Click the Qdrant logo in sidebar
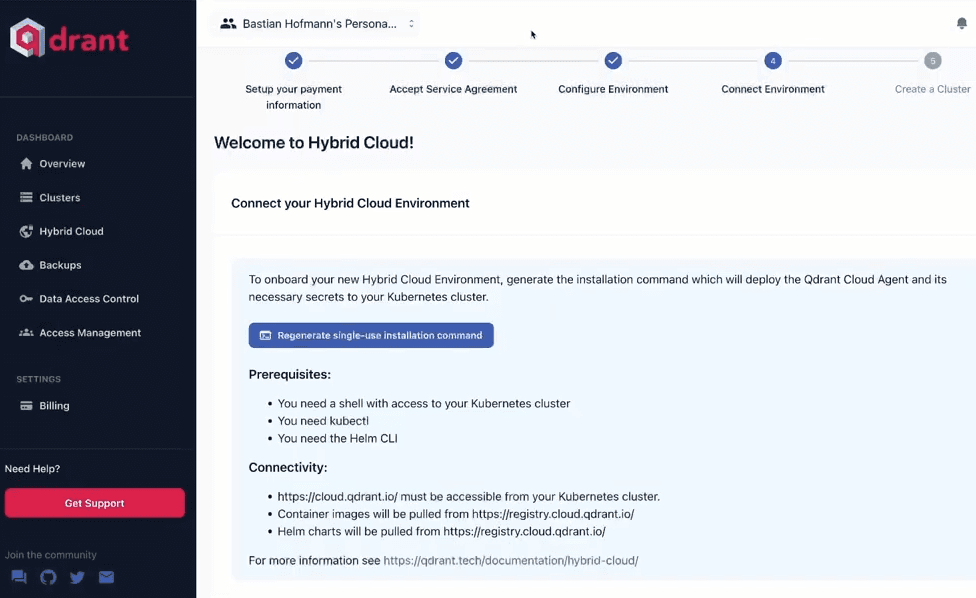This screenshot has width=976, height=598. [70, 38]
